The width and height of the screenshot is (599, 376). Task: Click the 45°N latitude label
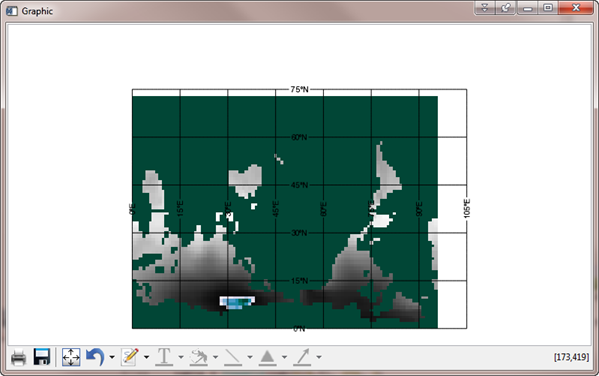[x=299, y=185]
